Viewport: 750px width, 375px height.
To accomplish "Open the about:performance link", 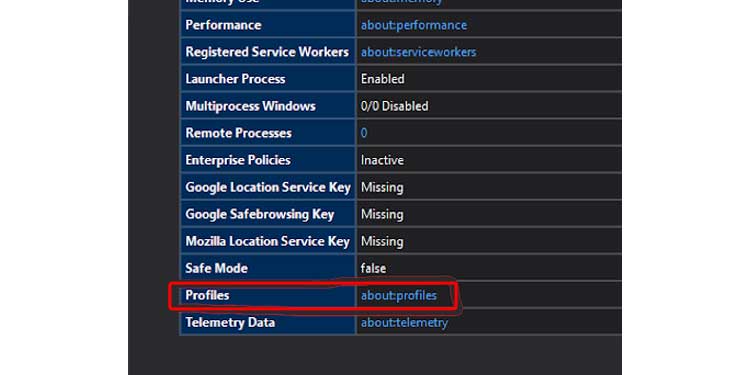I will [x=414, y=25].
